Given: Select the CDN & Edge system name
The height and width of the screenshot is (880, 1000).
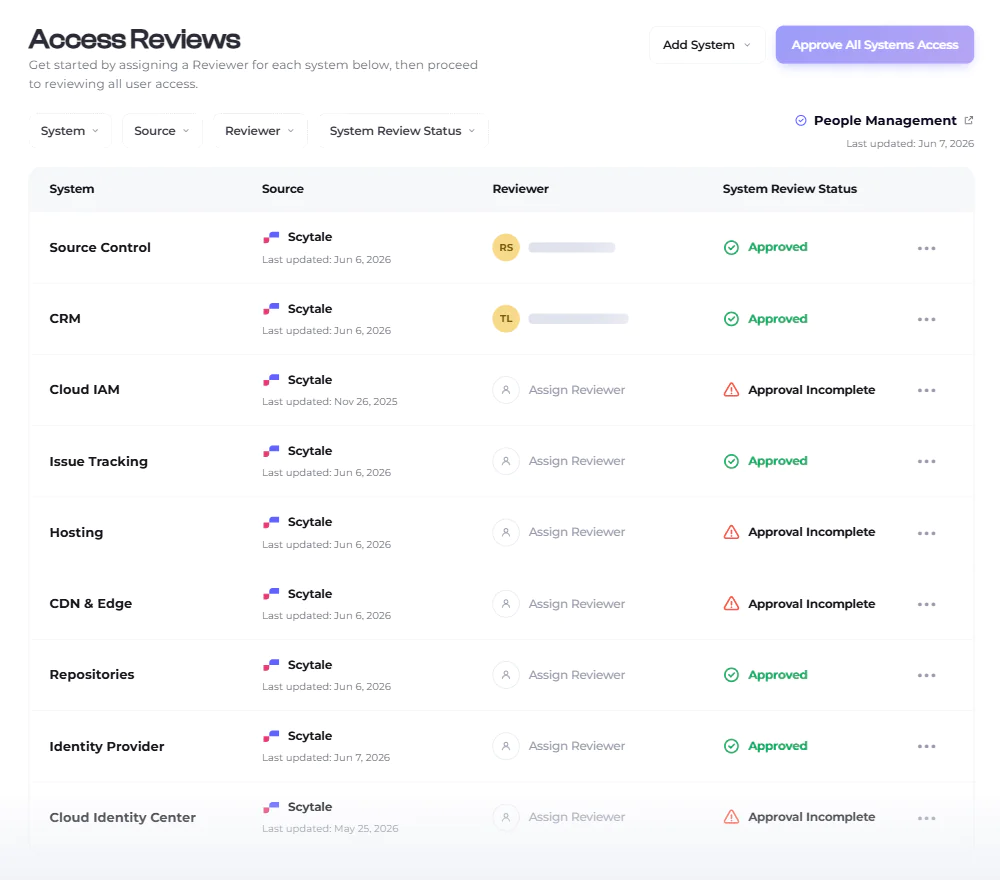Looking at the screenshot, I should pos(91,603).
